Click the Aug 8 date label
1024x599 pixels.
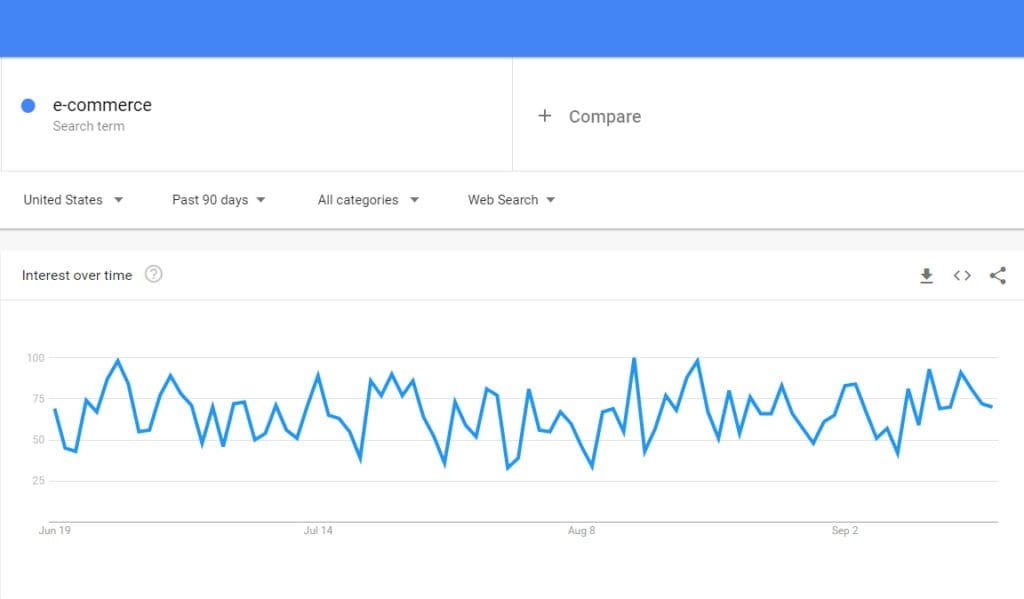coord(581,530)
